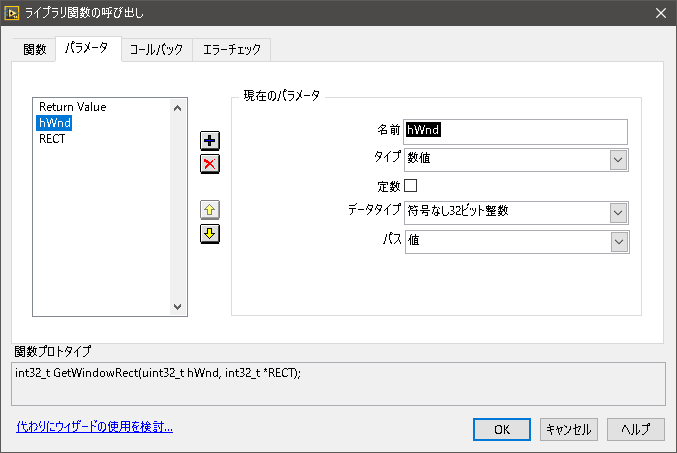Open the タイプ dropdown showing 数値
The width and height of the screenshot is (677, 453).
pyautogui.click(x=516, y=160)
